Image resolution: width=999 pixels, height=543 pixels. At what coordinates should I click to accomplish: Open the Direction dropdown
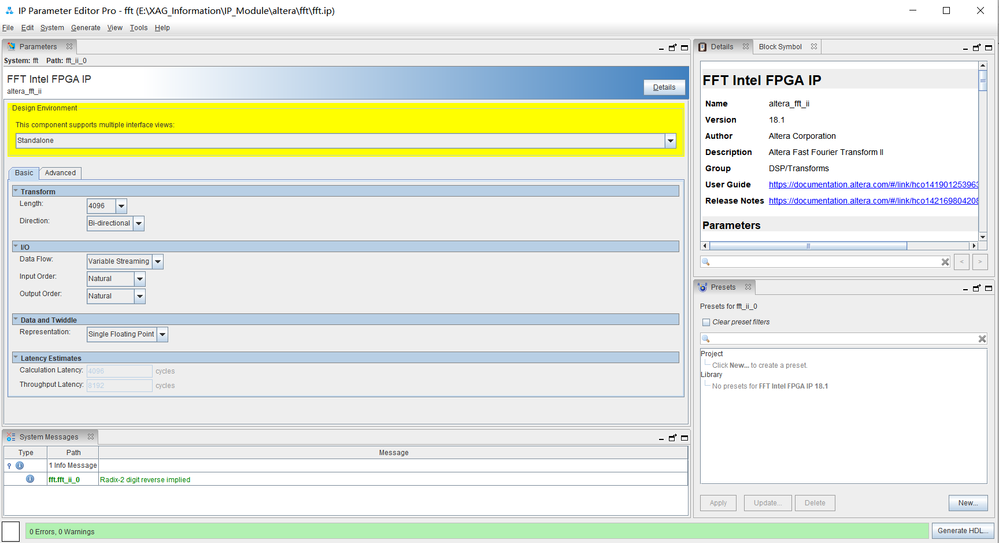pyautogui.click(x=138, y=224)
